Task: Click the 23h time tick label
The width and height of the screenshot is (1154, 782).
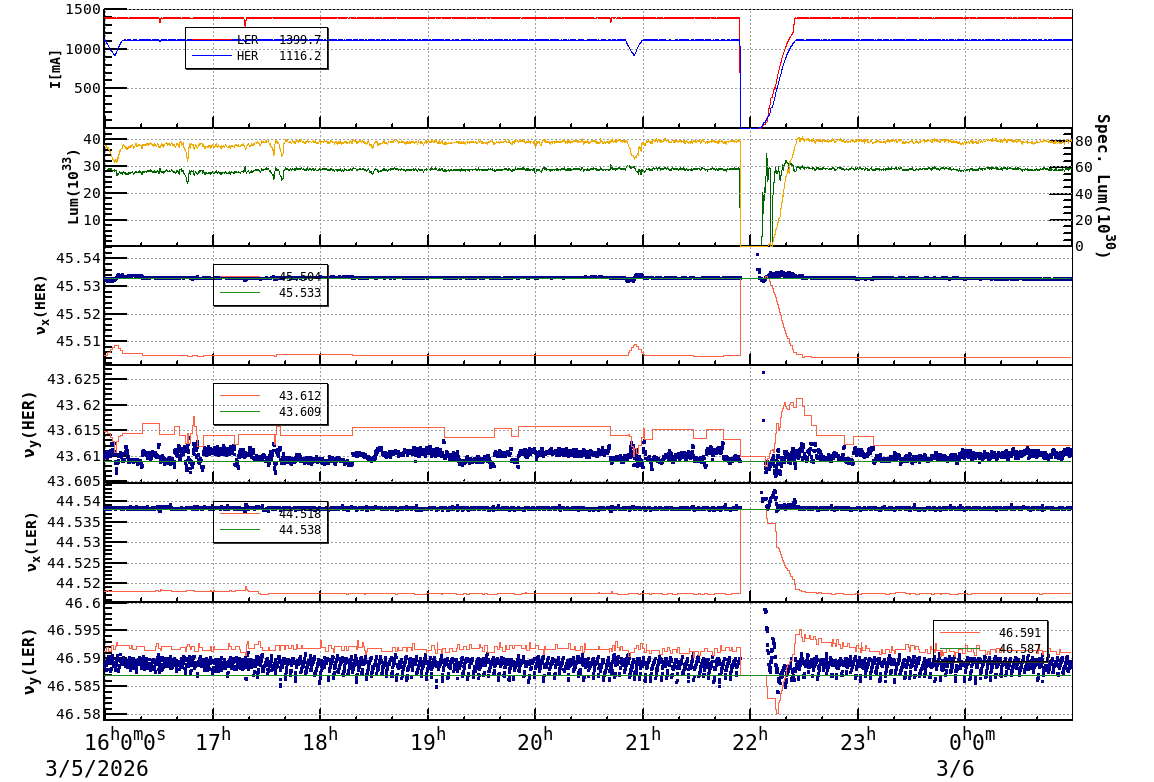Action: (858, 741)
